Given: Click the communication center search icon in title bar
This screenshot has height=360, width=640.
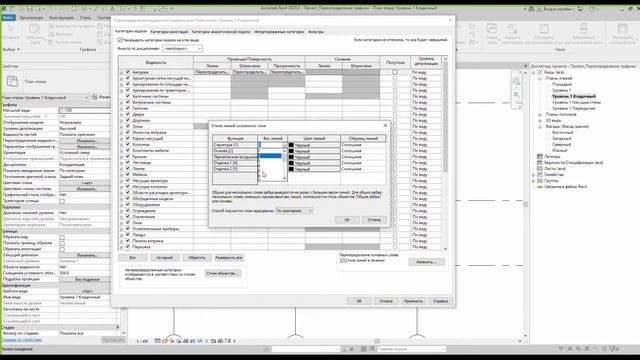Looking at the screenshot, I should (531, 9).
